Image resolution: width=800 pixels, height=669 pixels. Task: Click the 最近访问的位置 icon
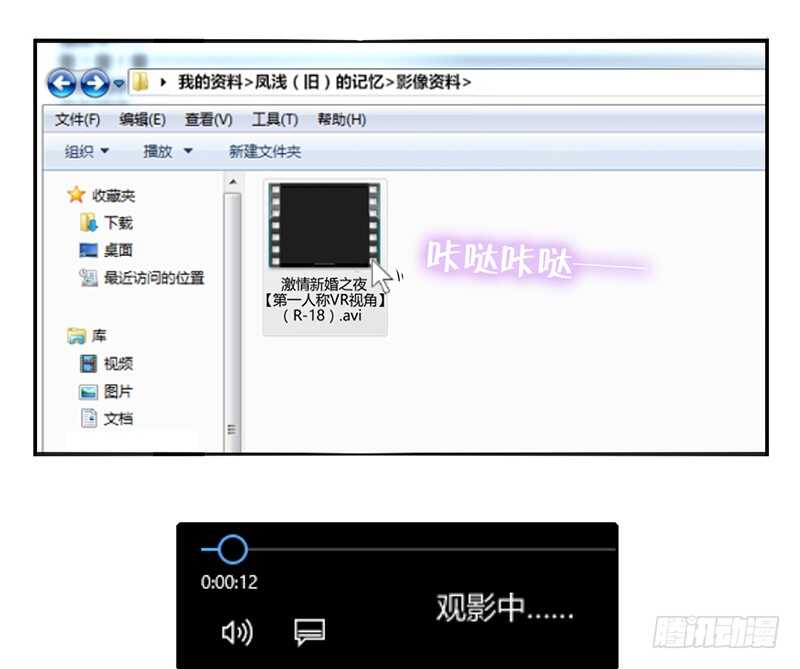(88, 278)
